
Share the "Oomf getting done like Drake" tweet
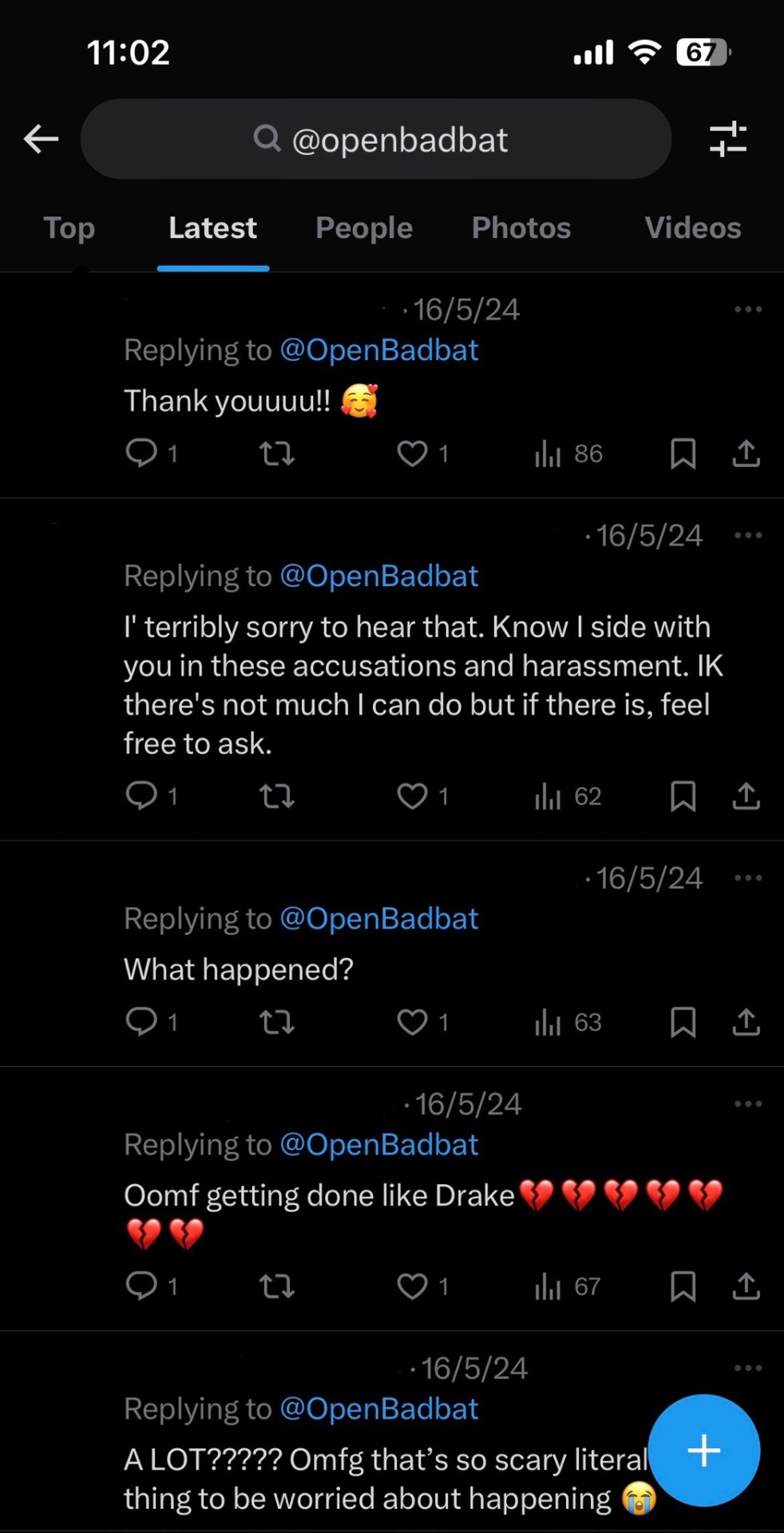[746, 1286]
